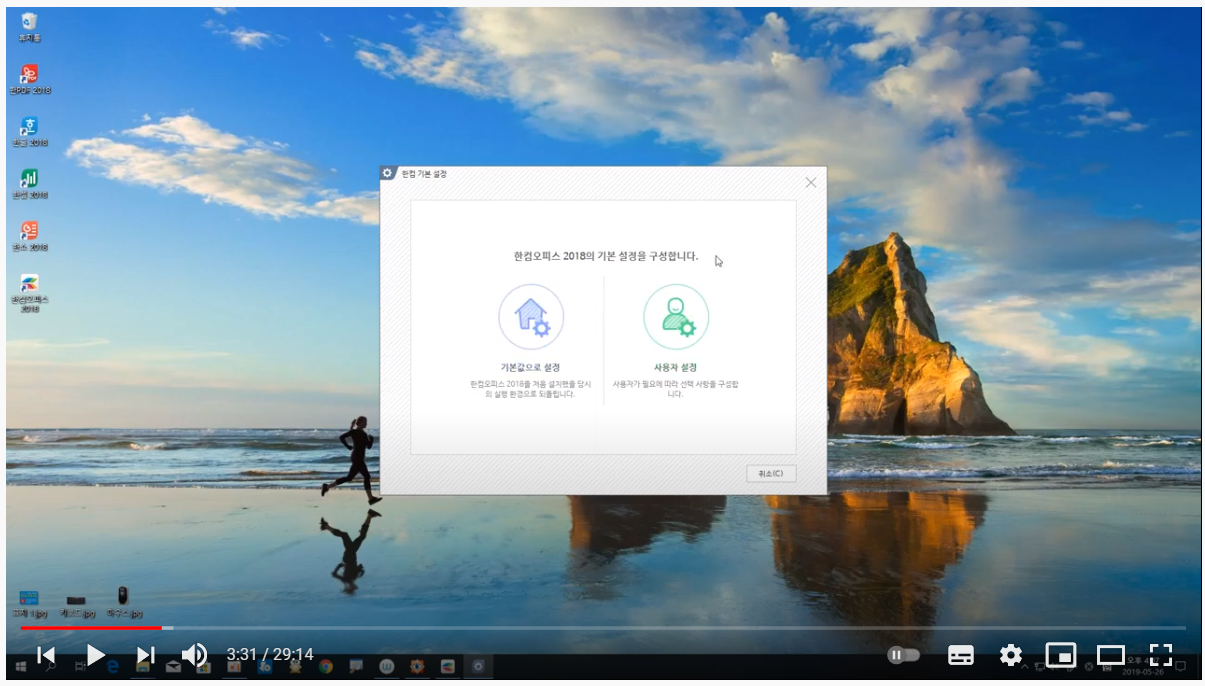Screen dimensions: 1205x686
Task: Play the paused video
Action: pos(95,655)
